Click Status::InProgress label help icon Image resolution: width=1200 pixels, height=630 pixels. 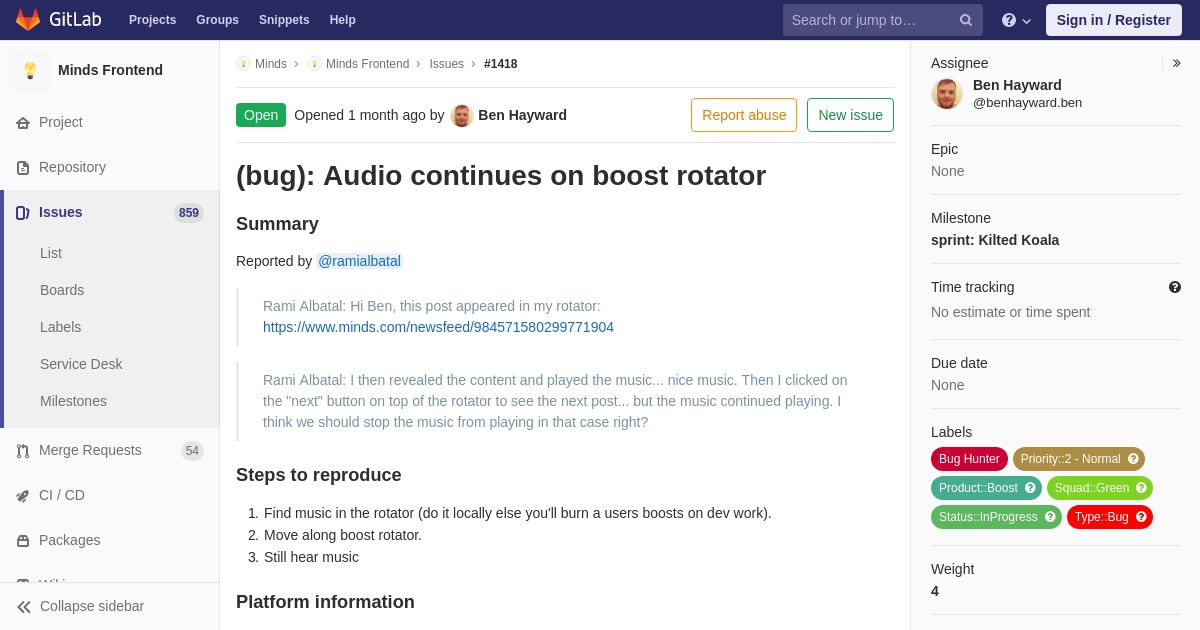point(1050,517)
